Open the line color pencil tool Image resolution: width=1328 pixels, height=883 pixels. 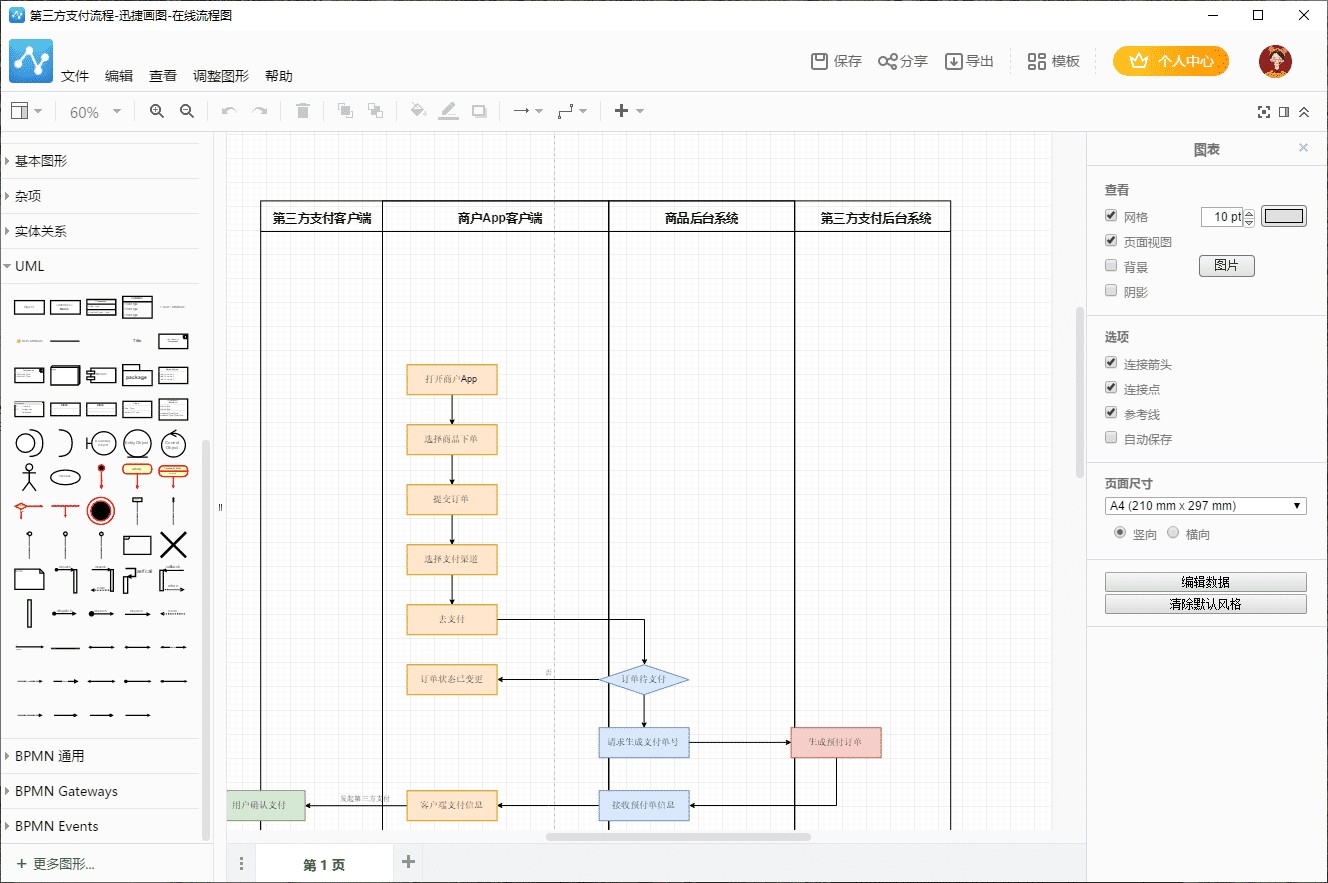pyautogui.click(x=448, y=111)
